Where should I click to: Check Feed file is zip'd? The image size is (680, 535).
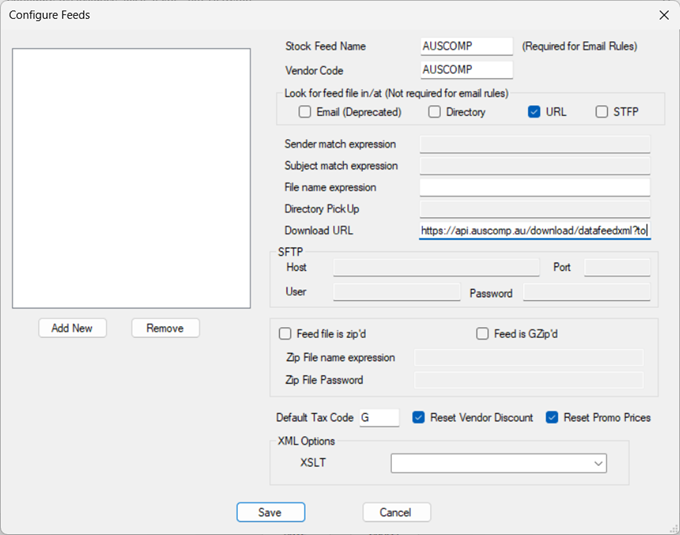[x=287, y=334]
